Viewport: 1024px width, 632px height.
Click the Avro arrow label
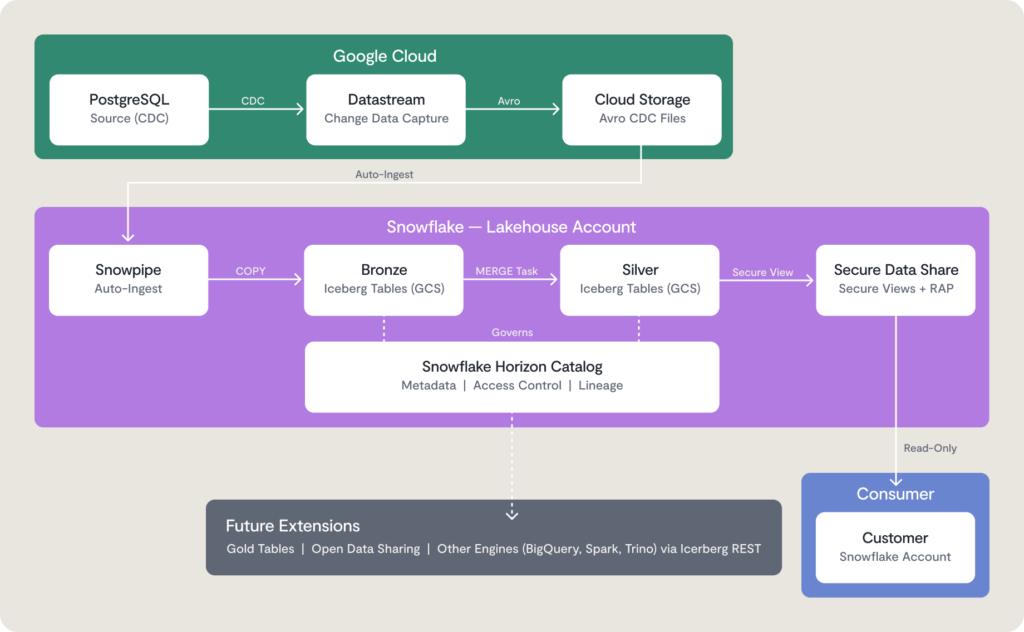[x=509, y=101]
